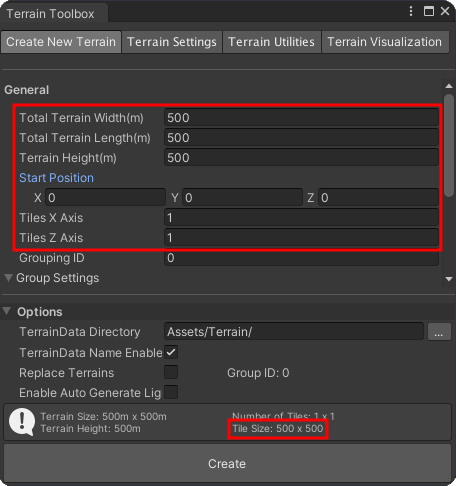This screenshot has height=486, width=456.
Task: Click the Replace Terrains label
Action: pos(66,373)
